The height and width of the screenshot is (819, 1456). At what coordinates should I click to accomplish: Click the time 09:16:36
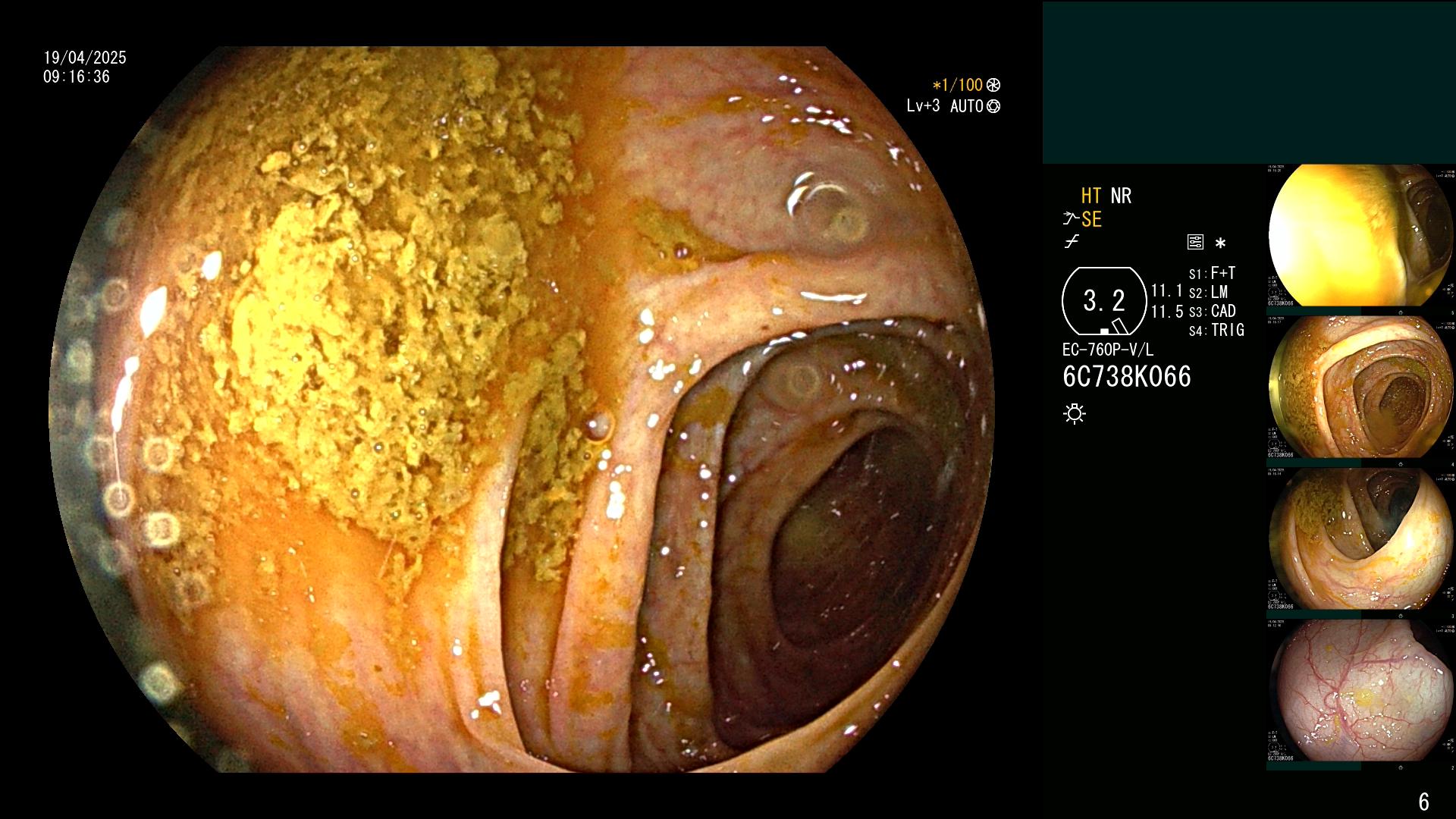click(x=77, y=77)
